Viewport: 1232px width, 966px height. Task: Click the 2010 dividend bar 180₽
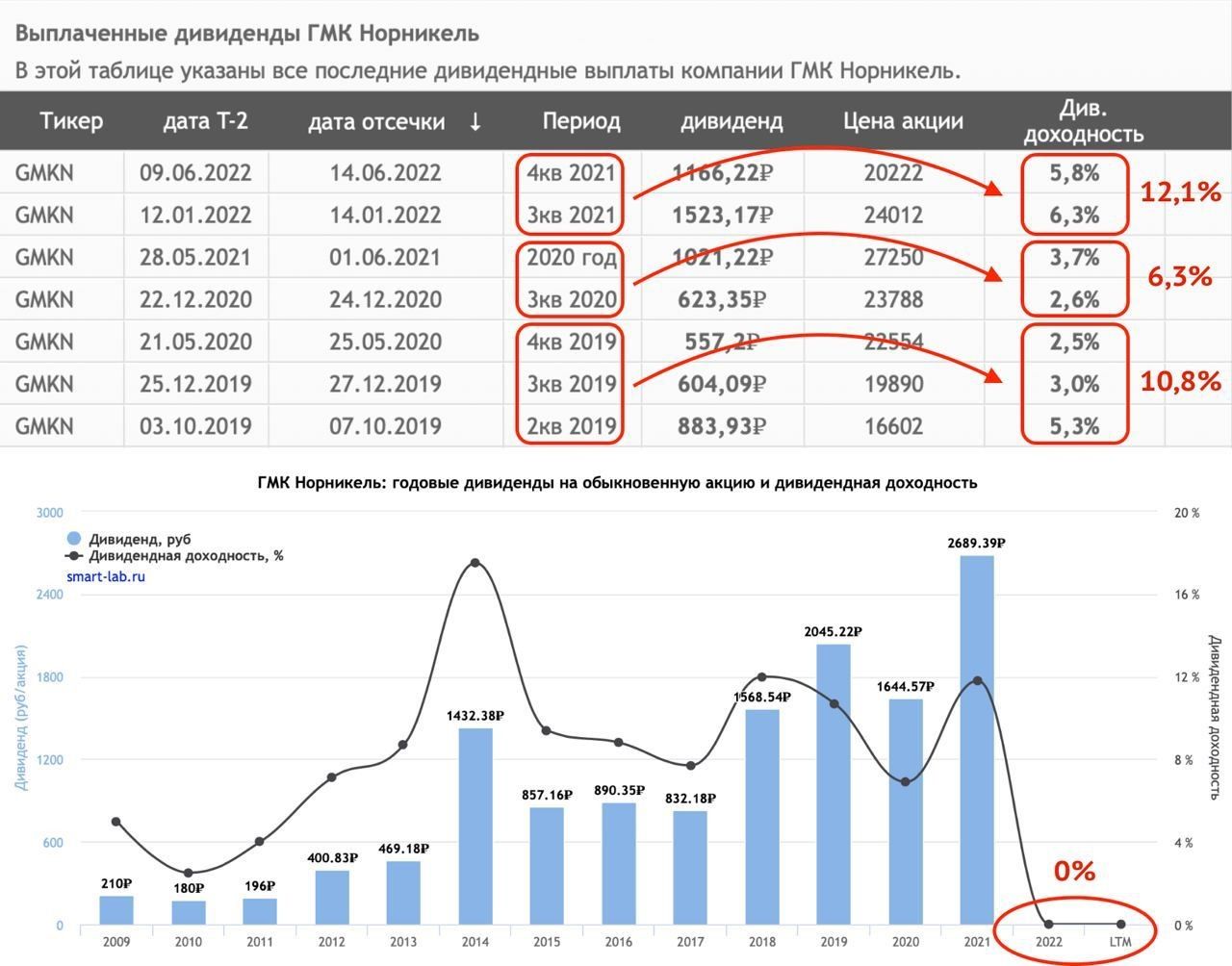tap(189, 913)
